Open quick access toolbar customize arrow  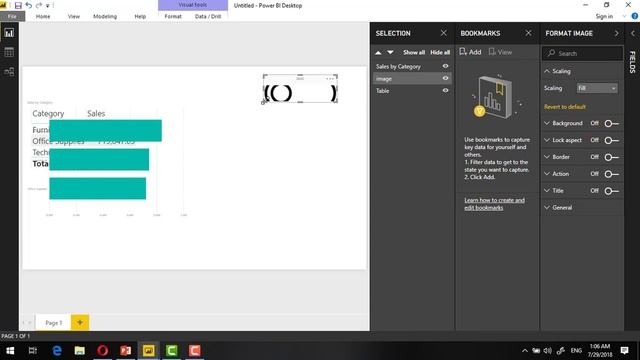pos(48,6)
